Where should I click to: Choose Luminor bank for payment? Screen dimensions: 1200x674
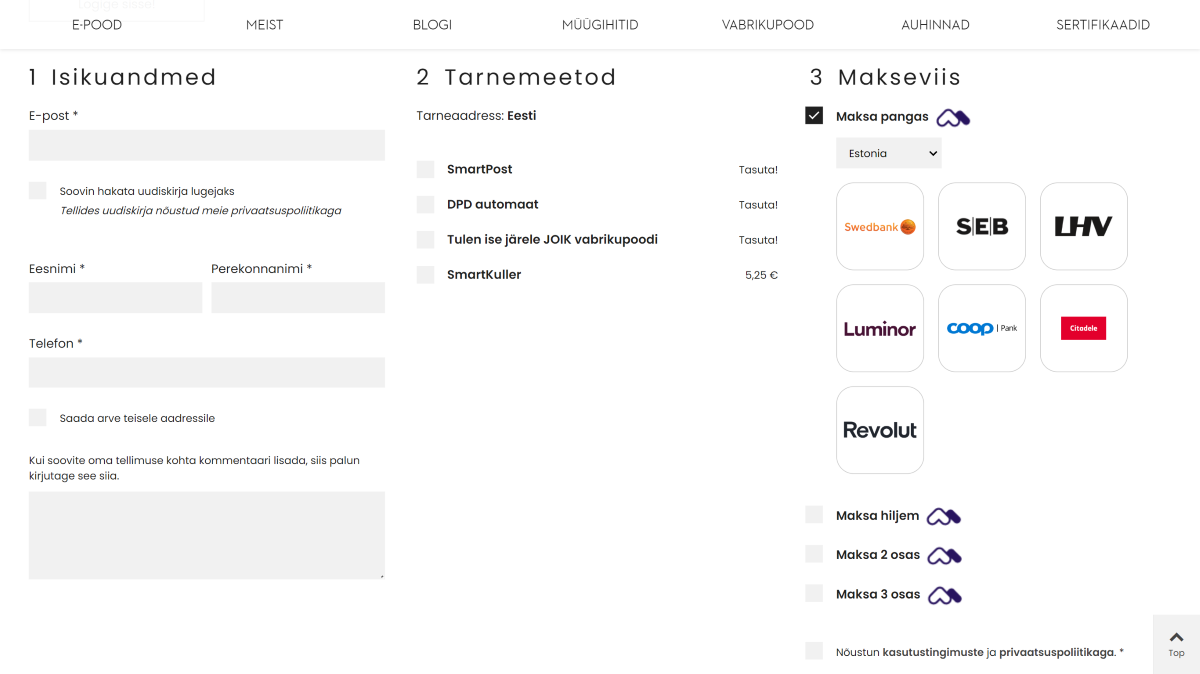click(880, 328)
